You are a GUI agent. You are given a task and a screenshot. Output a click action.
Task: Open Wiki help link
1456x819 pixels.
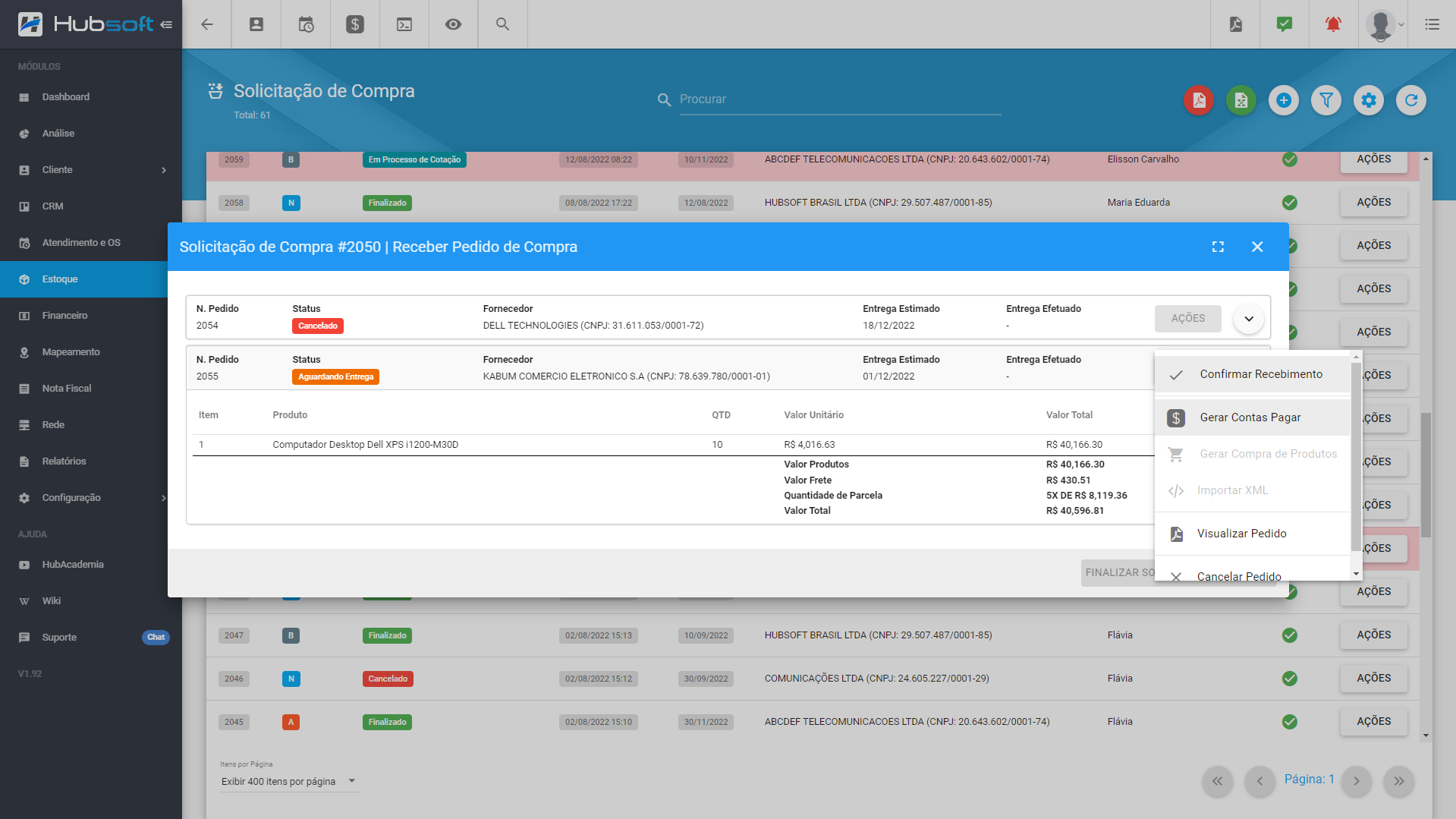91,601
